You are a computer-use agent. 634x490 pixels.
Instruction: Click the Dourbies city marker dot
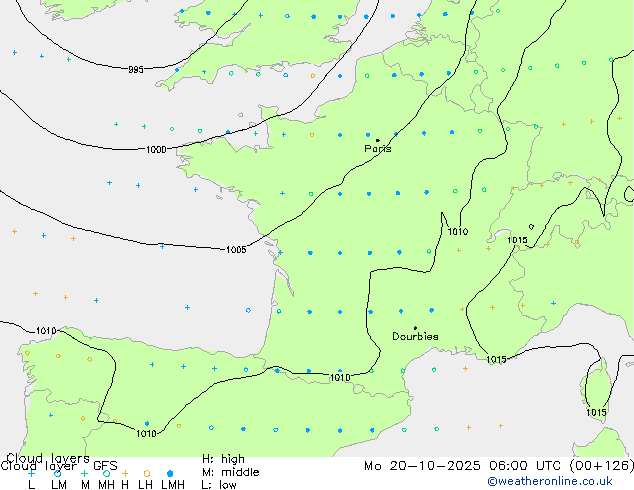(x=415, y=328)
